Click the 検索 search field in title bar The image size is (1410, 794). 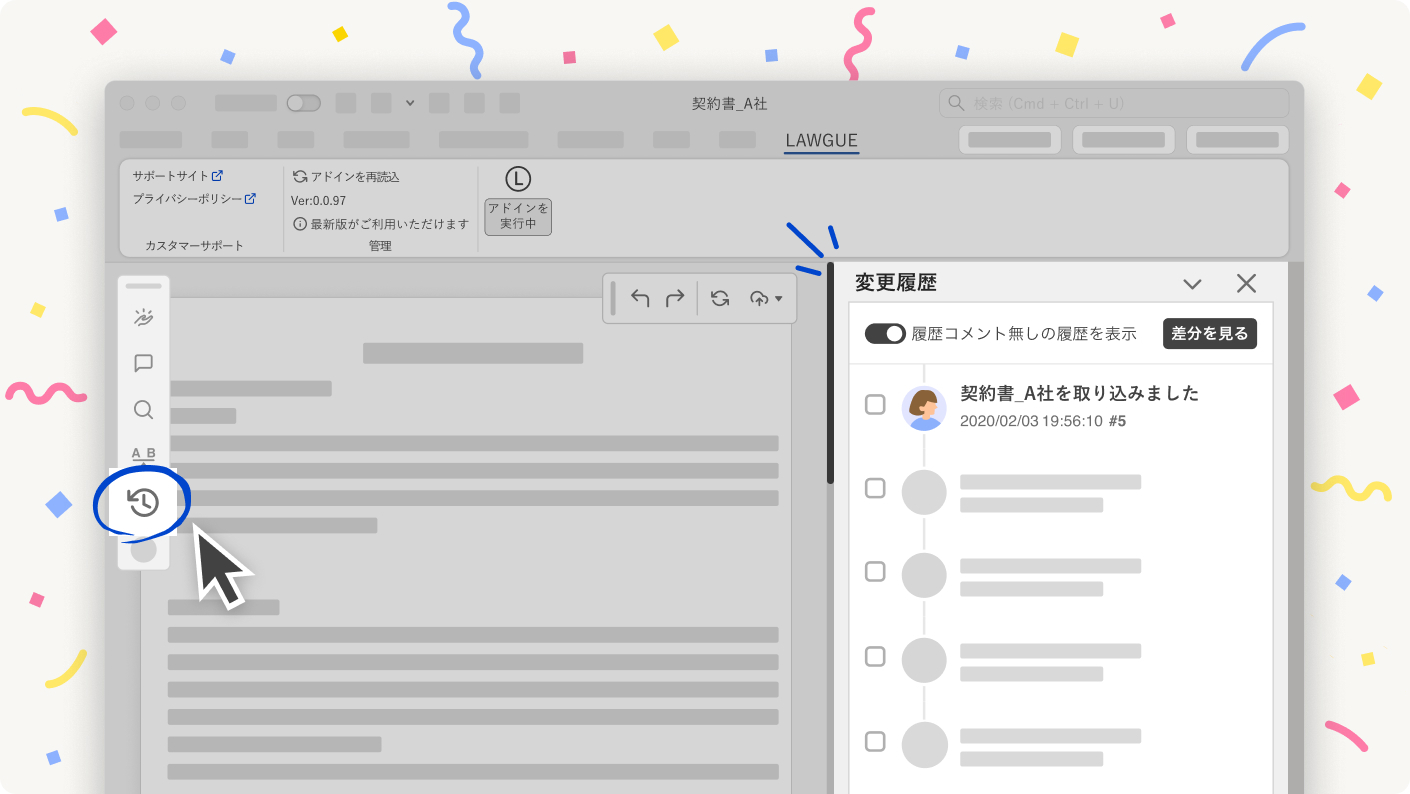(x=1114, y=103)
